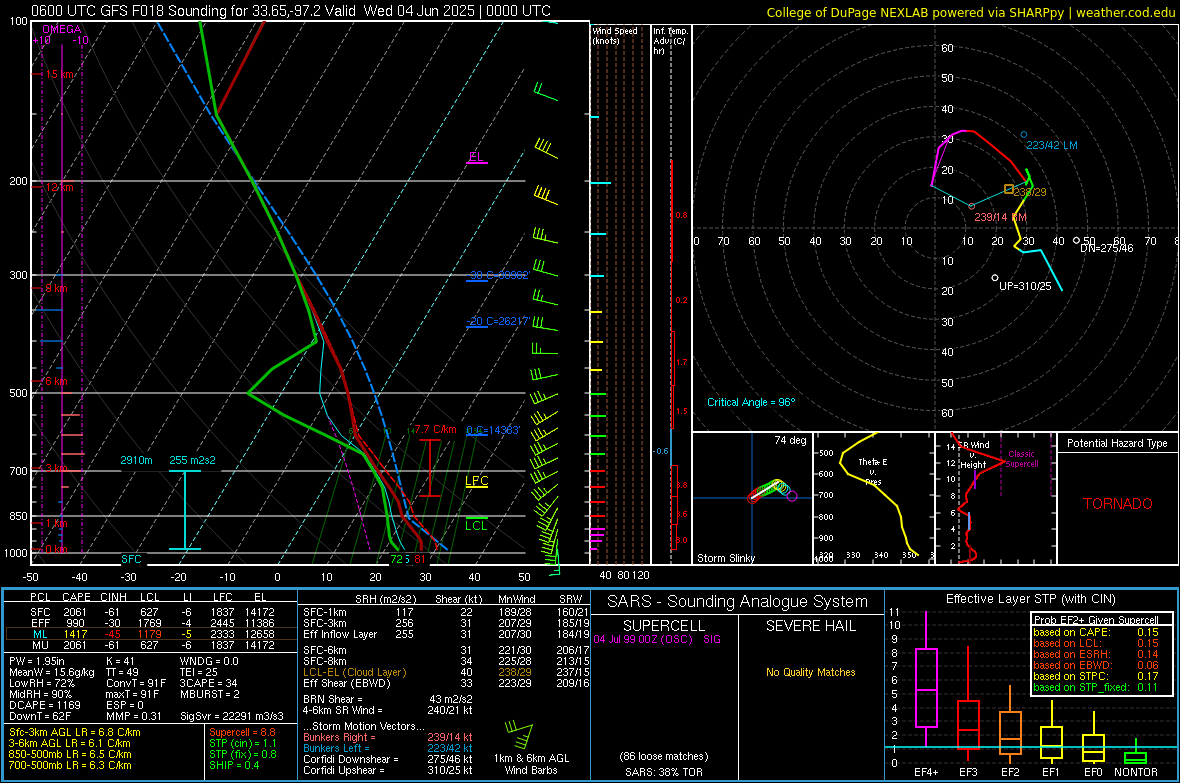This screenshot has width=1180, height=783.
Task: Click the -20 C=26217' height label
Action: click(498, 321)
